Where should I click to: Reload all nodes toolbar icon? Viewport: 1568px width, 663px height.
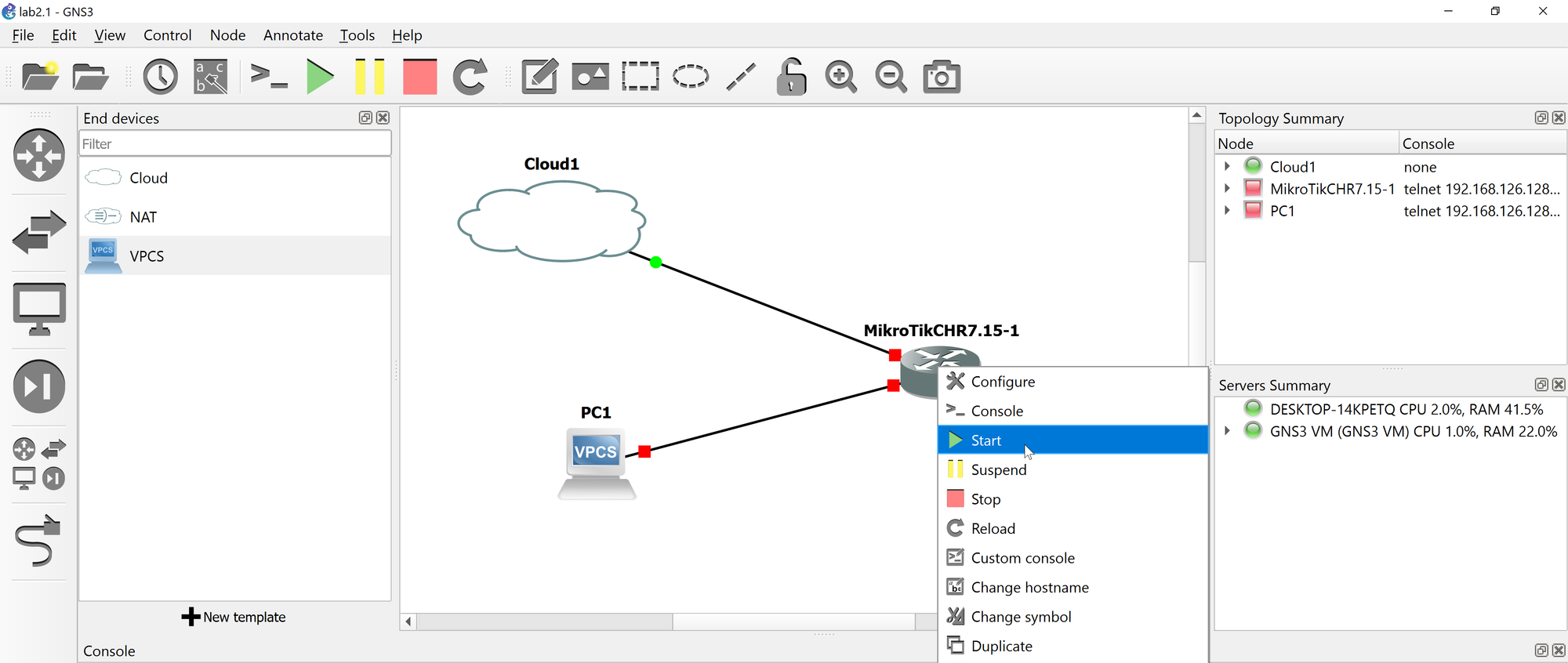470,77
